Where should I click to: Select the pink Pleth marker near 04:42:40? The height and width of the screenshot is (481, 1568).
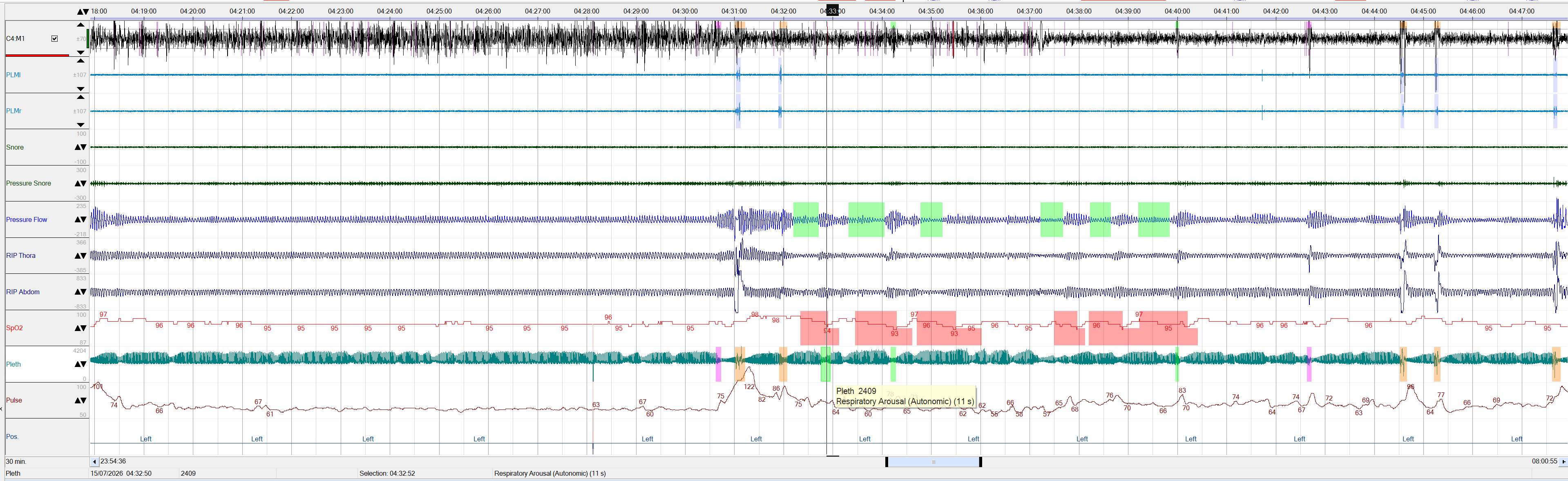click(x=1309, y=364)
